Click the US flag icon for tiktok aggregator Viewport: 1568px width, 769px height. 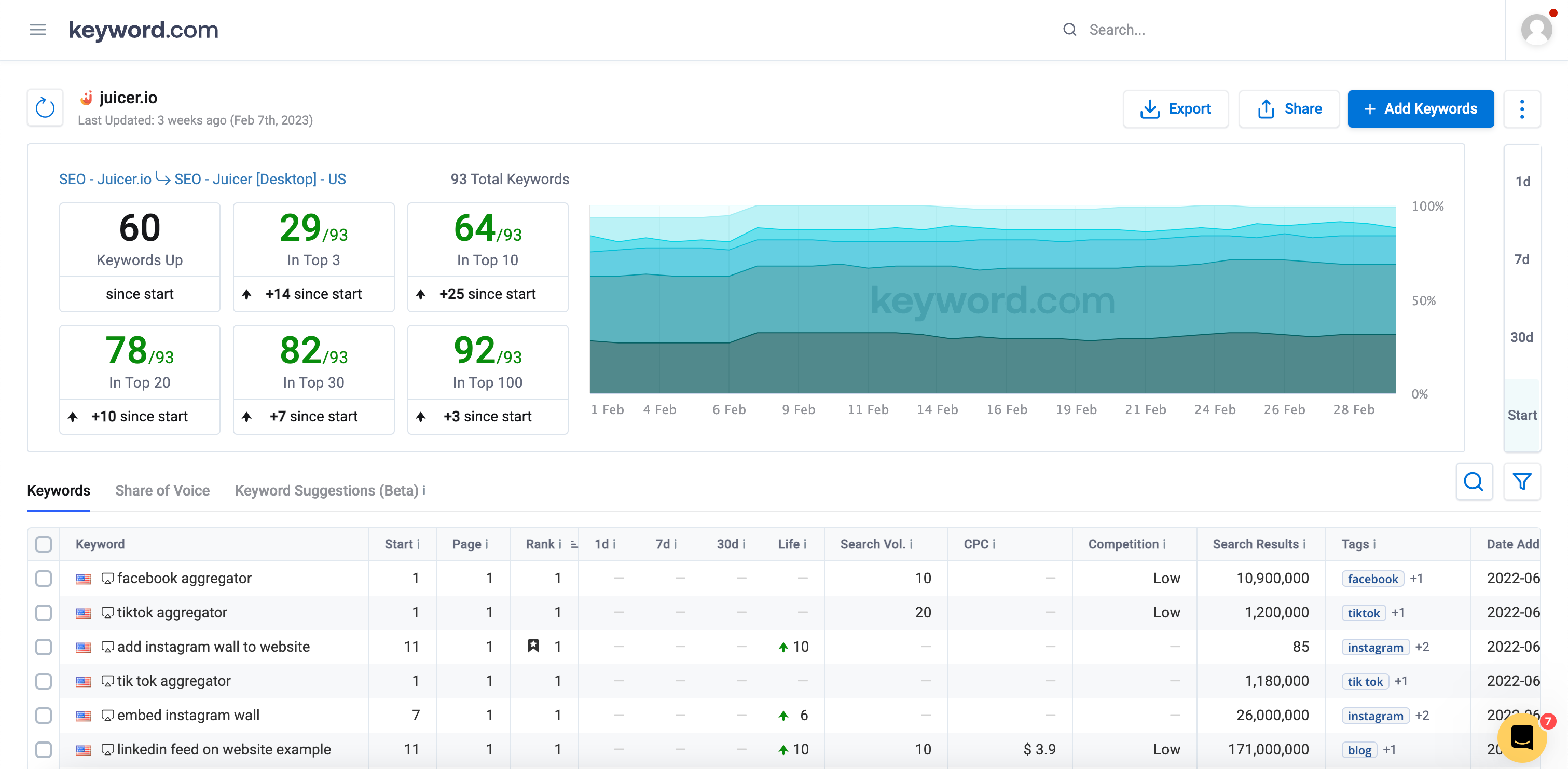click(84, 613)
